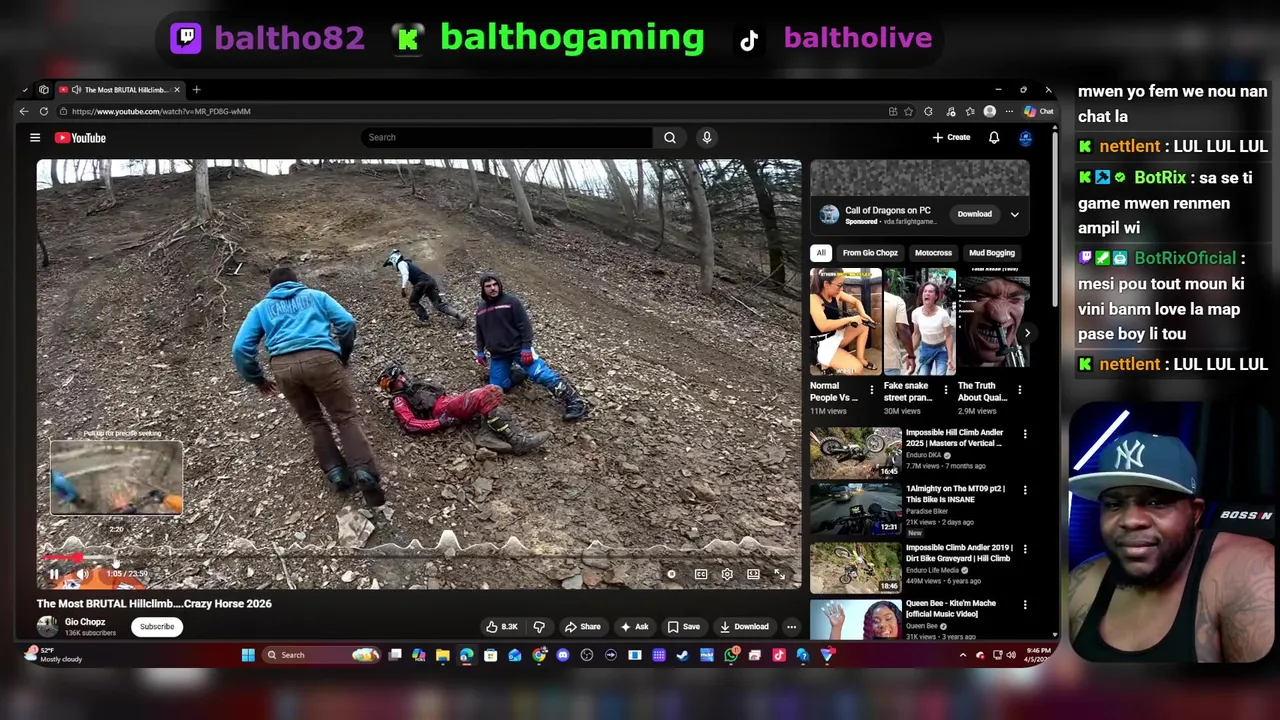The width and height of the screenshot is (1280, 720).
Task: Close The Most BRUTAL Hillclimb tab
Action: [x=177, y=90]
